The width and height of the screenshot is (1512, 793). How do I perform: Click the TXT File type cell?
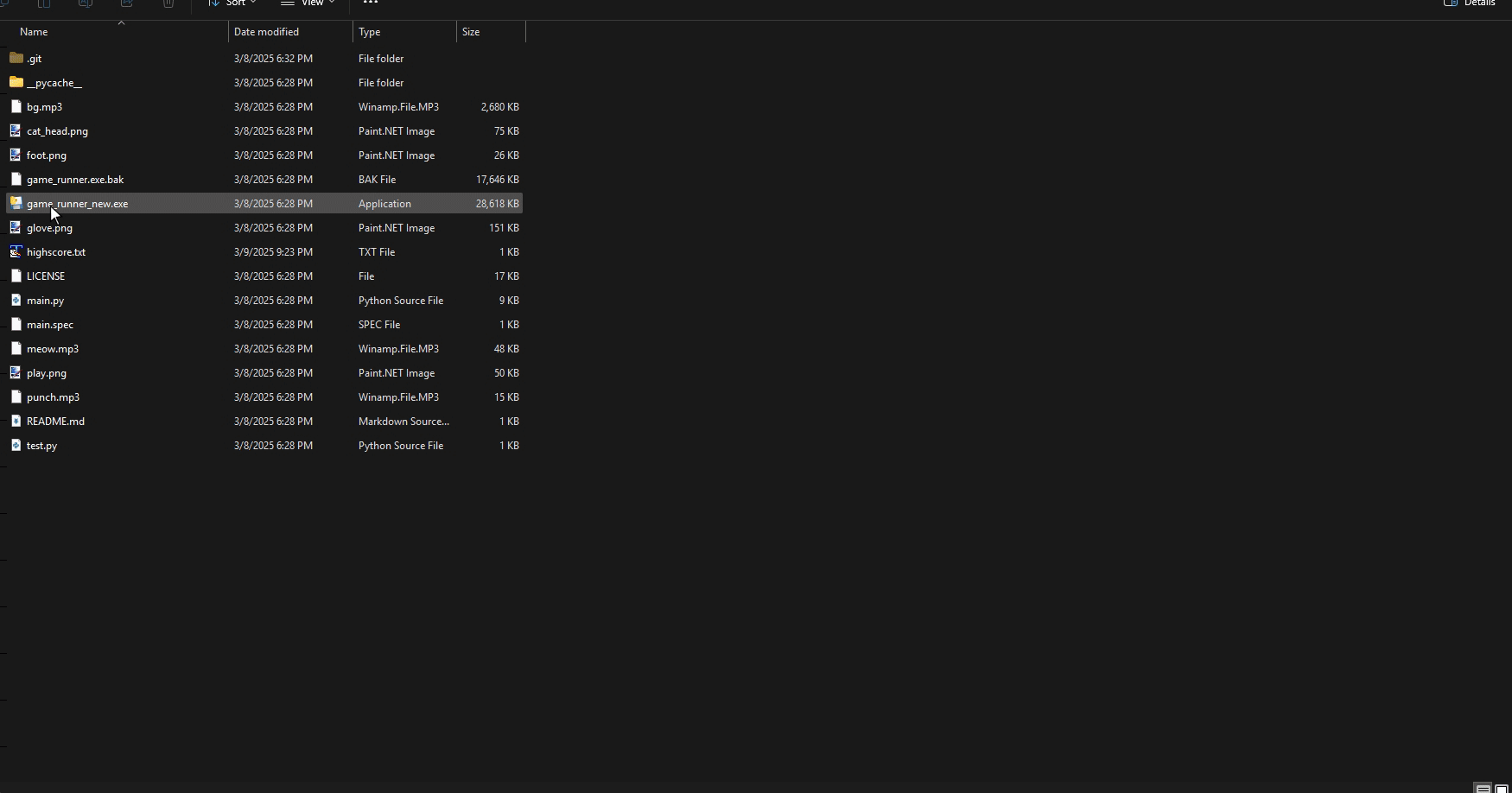[x=377, y=252]
